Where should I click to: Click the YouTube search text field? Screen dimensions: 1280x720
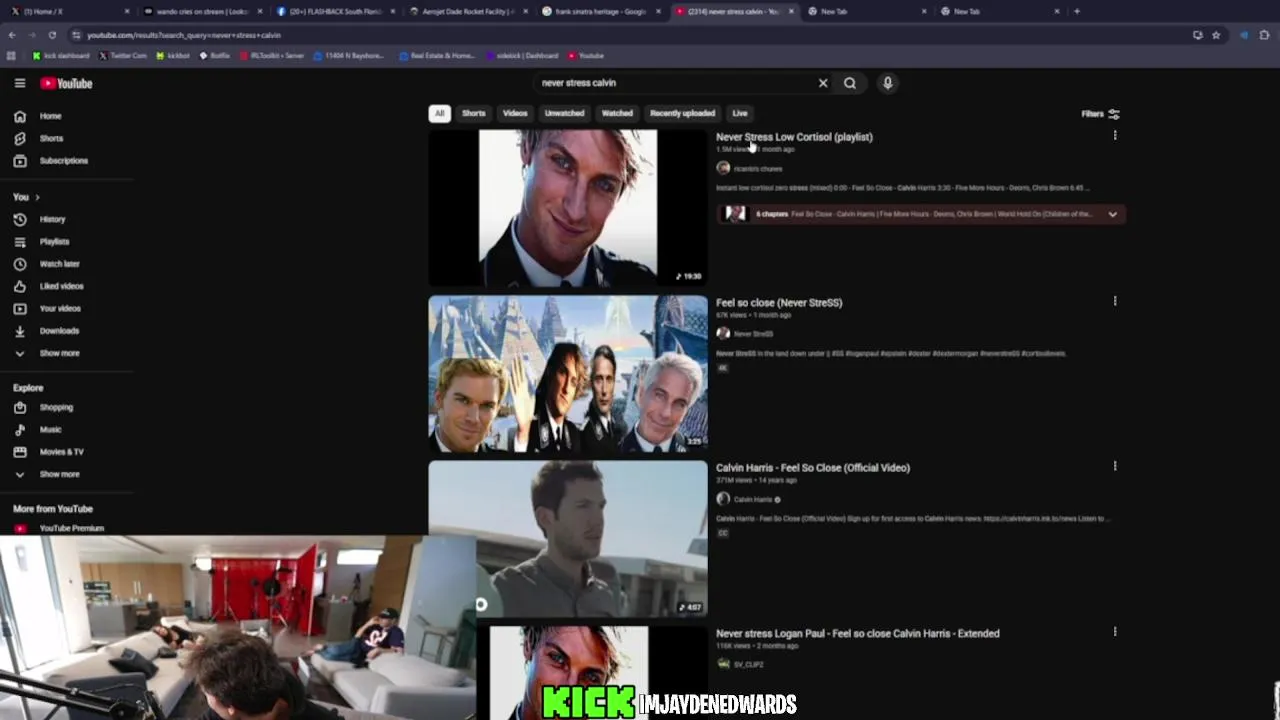[x=676, y=83]
